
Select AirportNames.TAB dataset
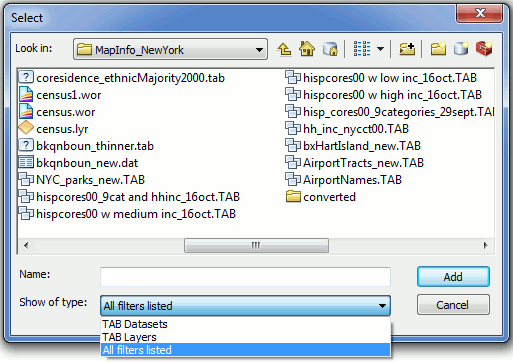(x=344, y=180)
